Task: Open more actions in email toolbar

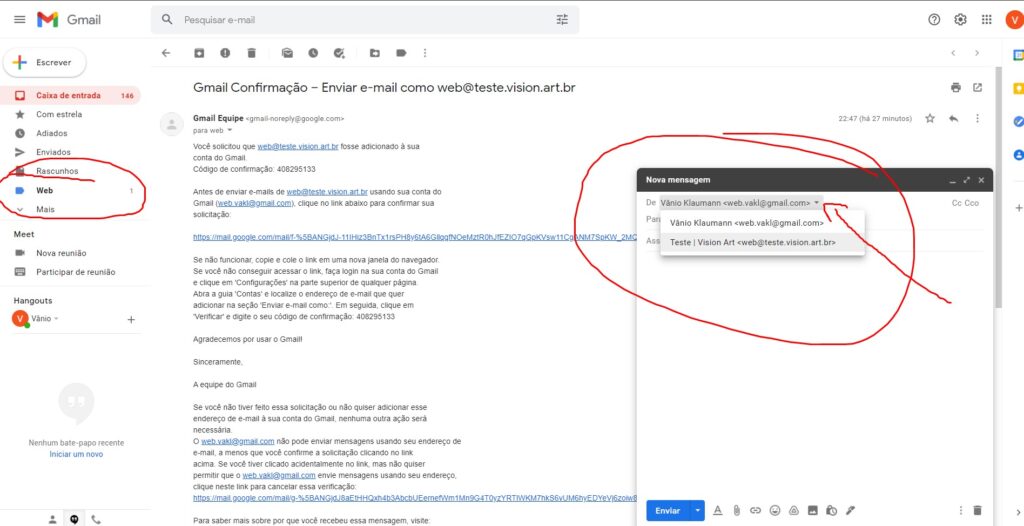Action: click(425, 54)
